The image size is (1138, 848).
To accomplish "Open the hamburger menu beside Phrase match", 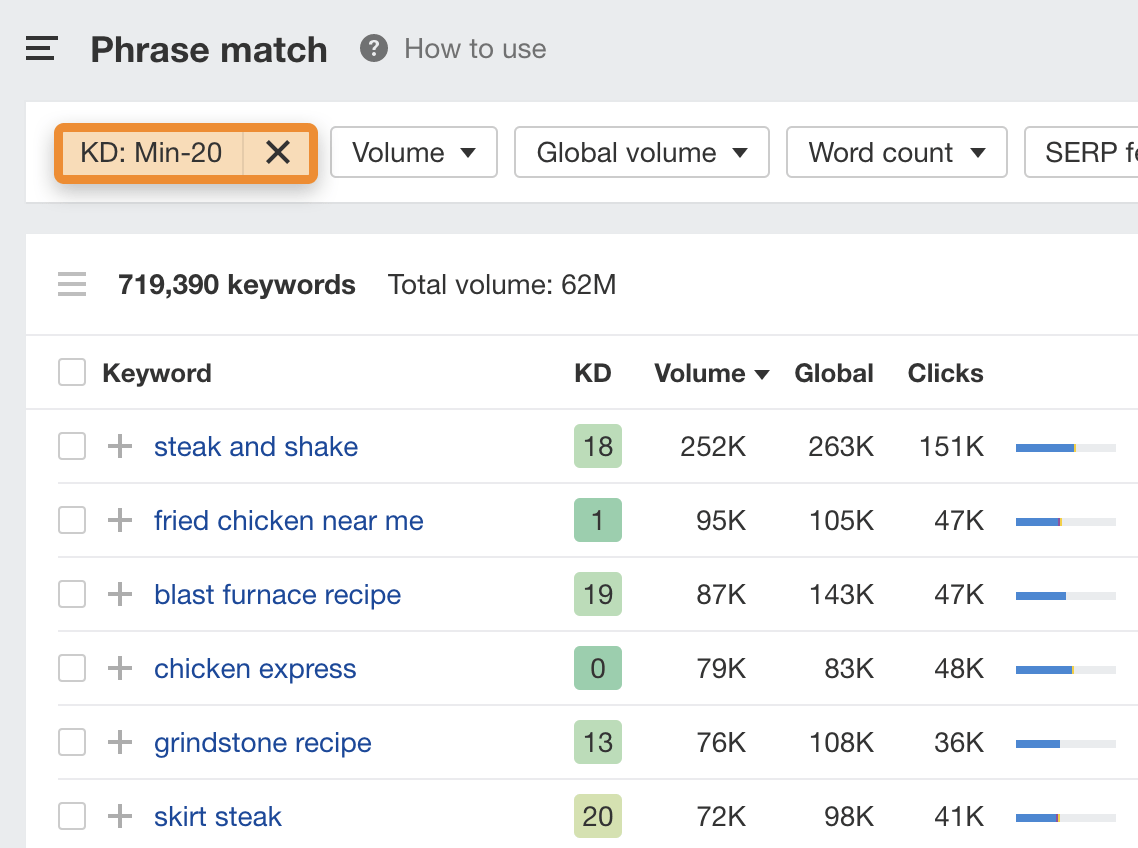I will click(41, 49).
